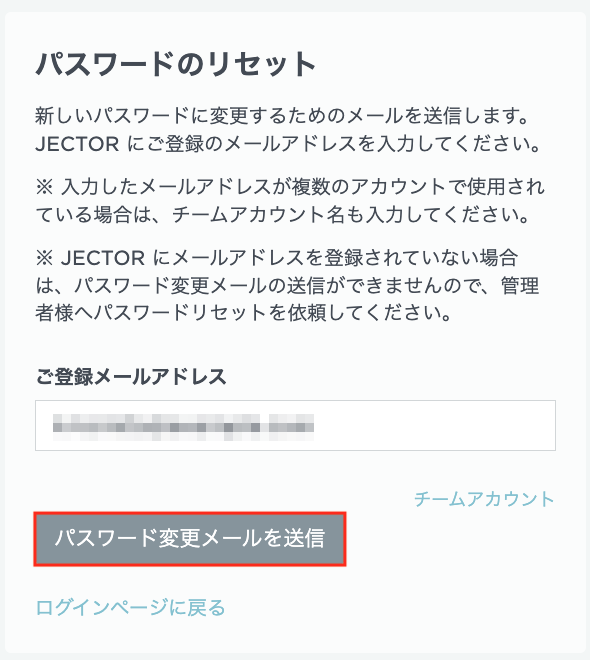Click the パスワード変更メールを送信 button

[x=190, y=539]
